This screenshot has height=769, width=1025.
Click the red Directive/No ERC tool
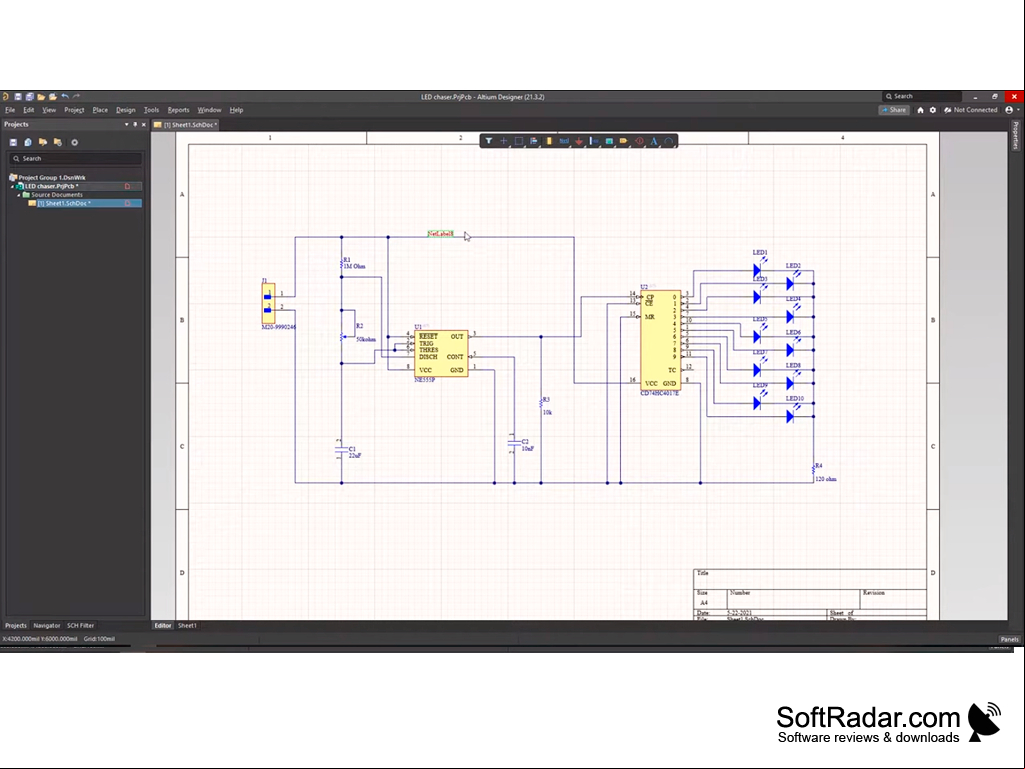(639, 141)
